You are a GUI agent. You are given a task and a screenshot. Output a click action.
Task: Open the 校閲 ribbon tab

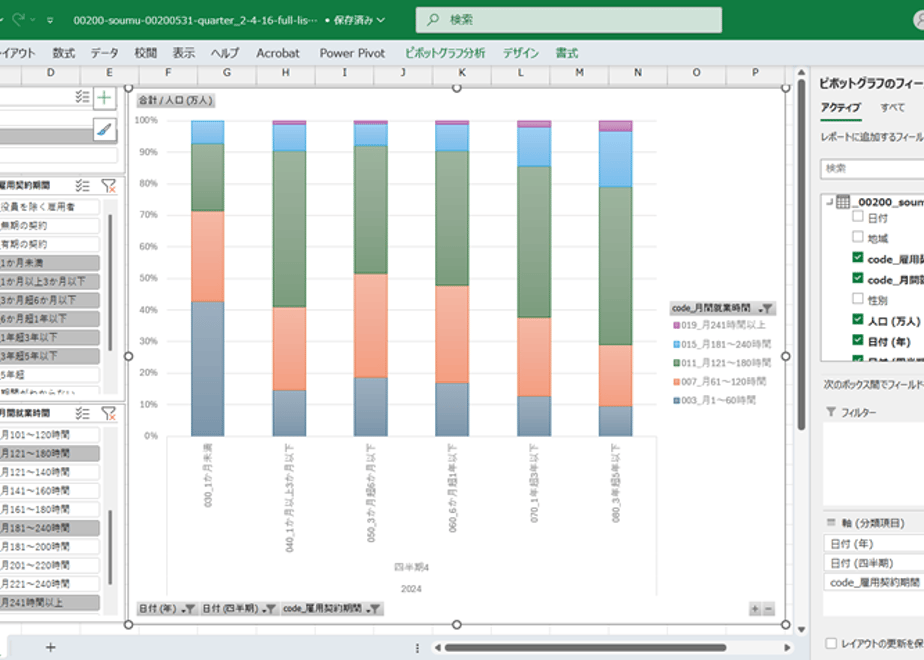pos(146,53)
